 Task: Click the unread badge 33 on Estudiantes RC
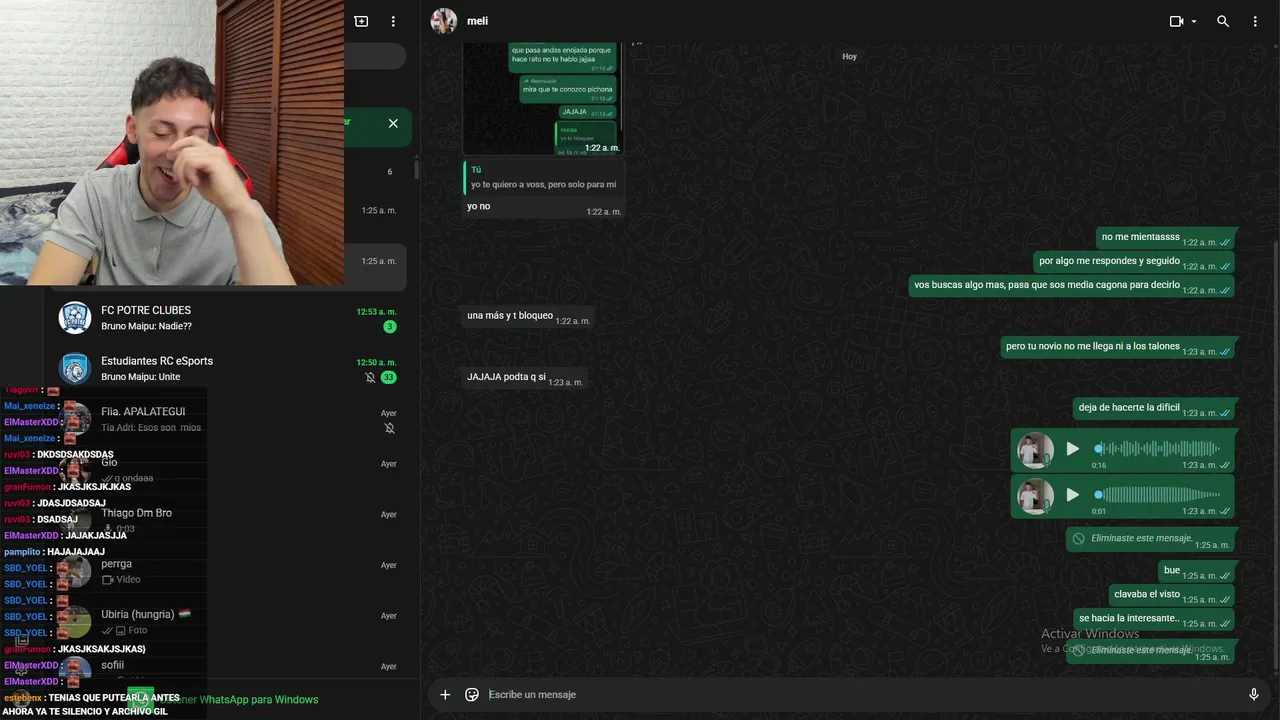[388, 377]
